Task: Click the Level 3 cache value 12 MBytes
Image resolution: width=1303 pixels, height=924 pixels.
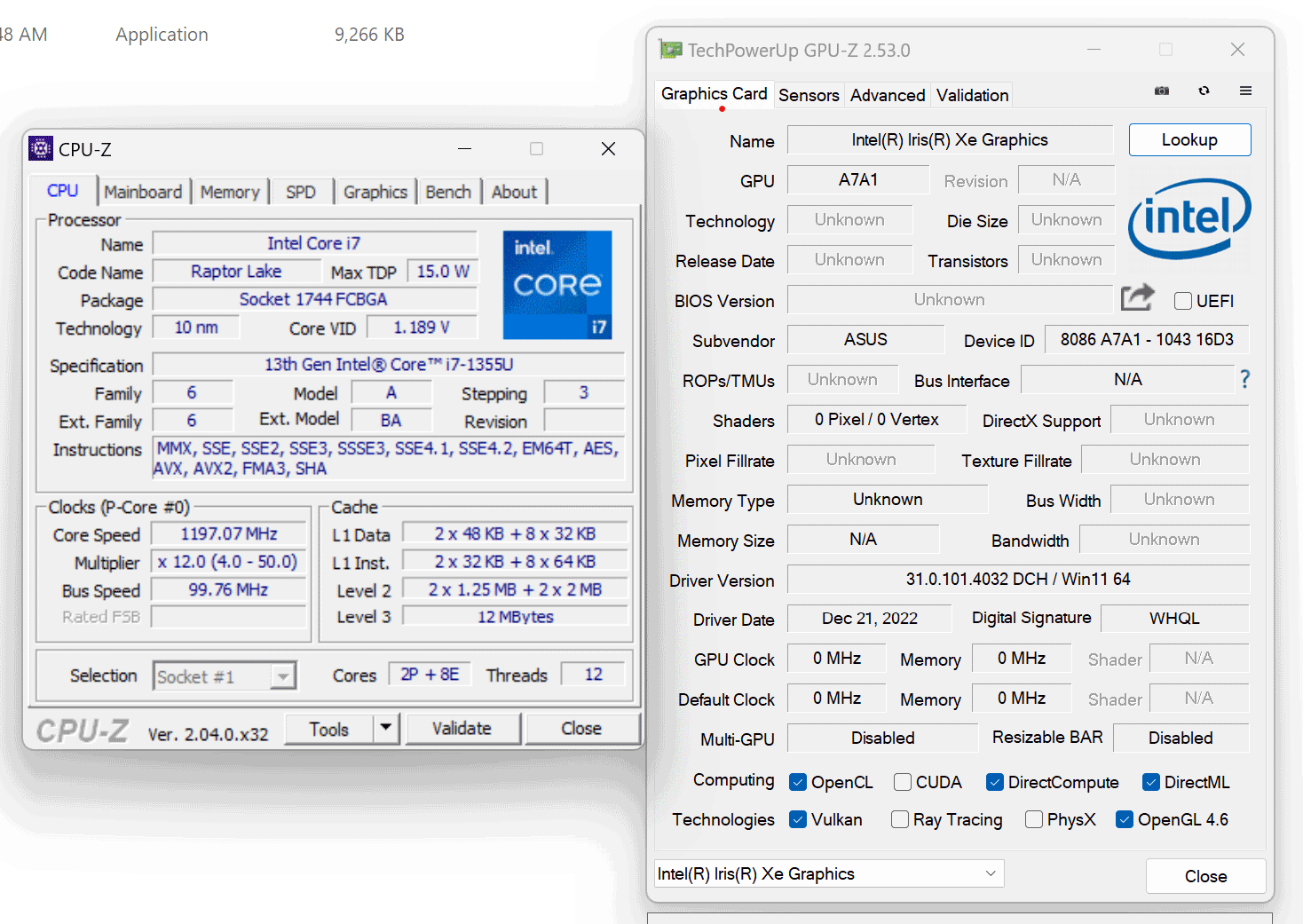Action: point(515,616)
